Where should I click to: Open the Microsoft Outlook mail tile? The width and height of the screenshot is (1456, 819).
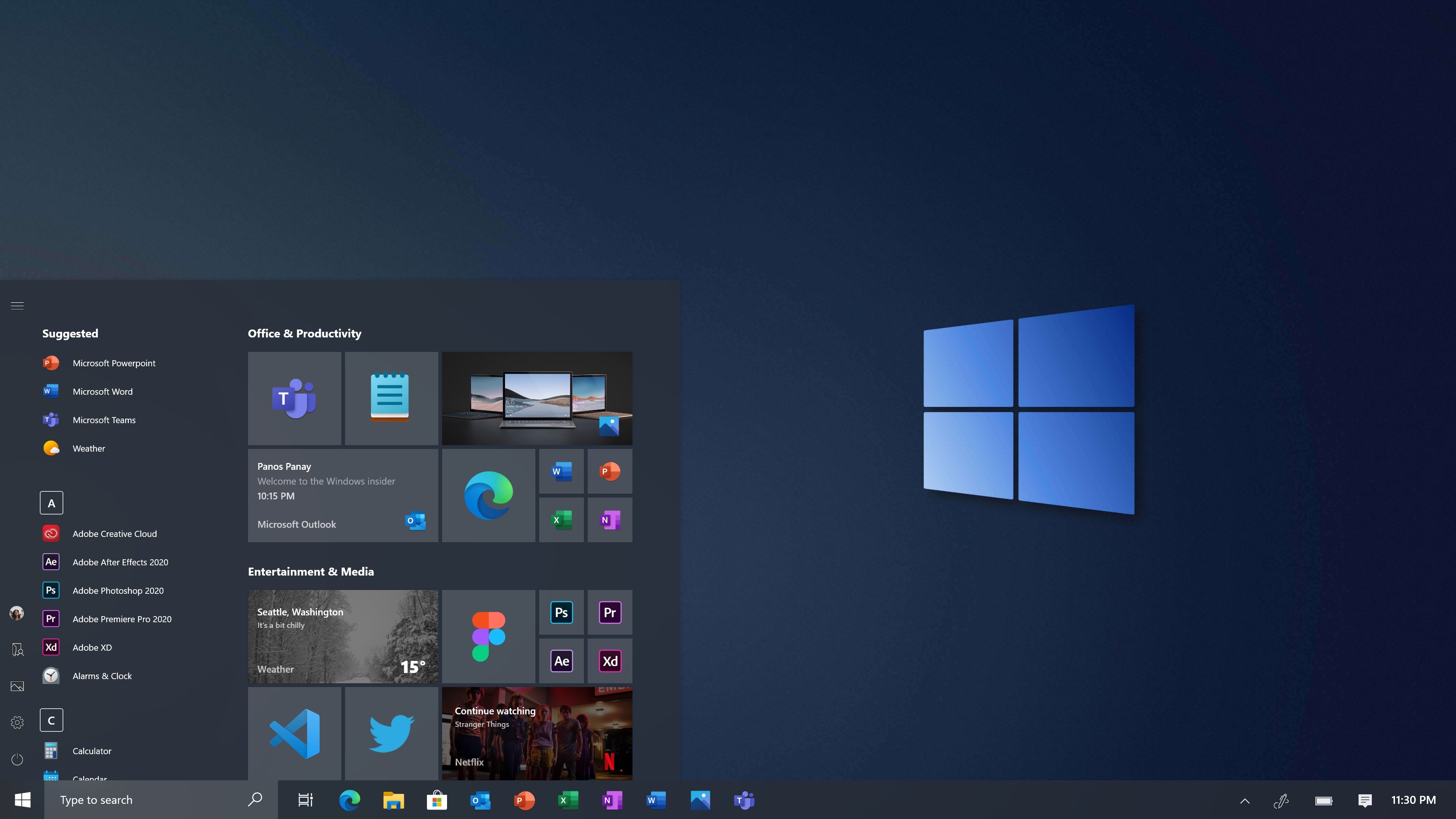(342, 495)
